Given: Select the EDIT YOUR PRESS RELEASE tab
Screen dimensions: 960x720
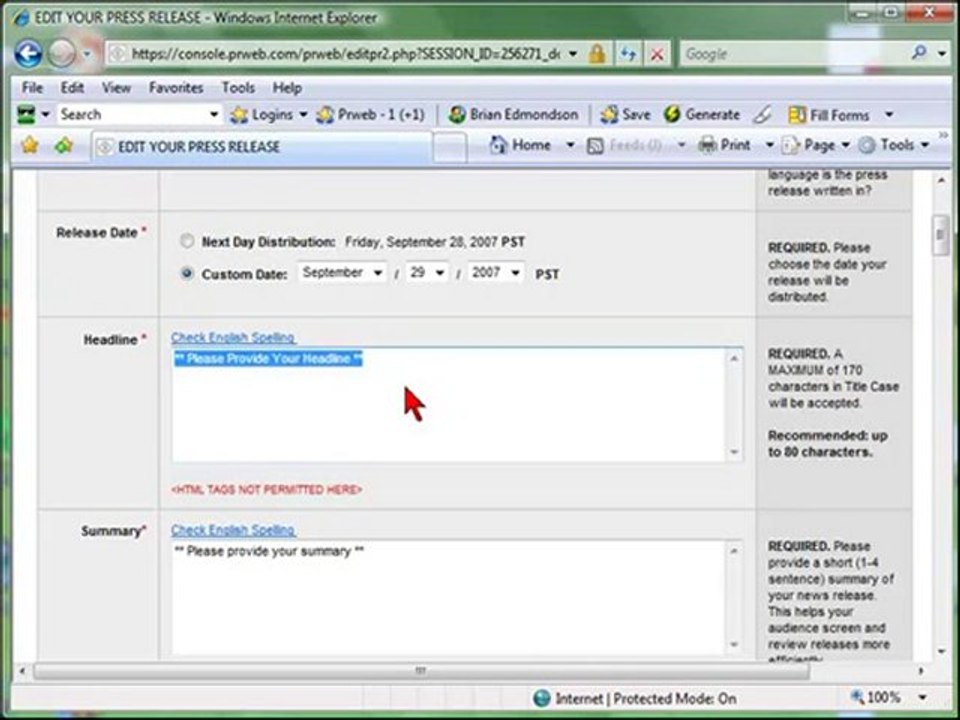Looking at the screenshot, I should tap(261, 147).
